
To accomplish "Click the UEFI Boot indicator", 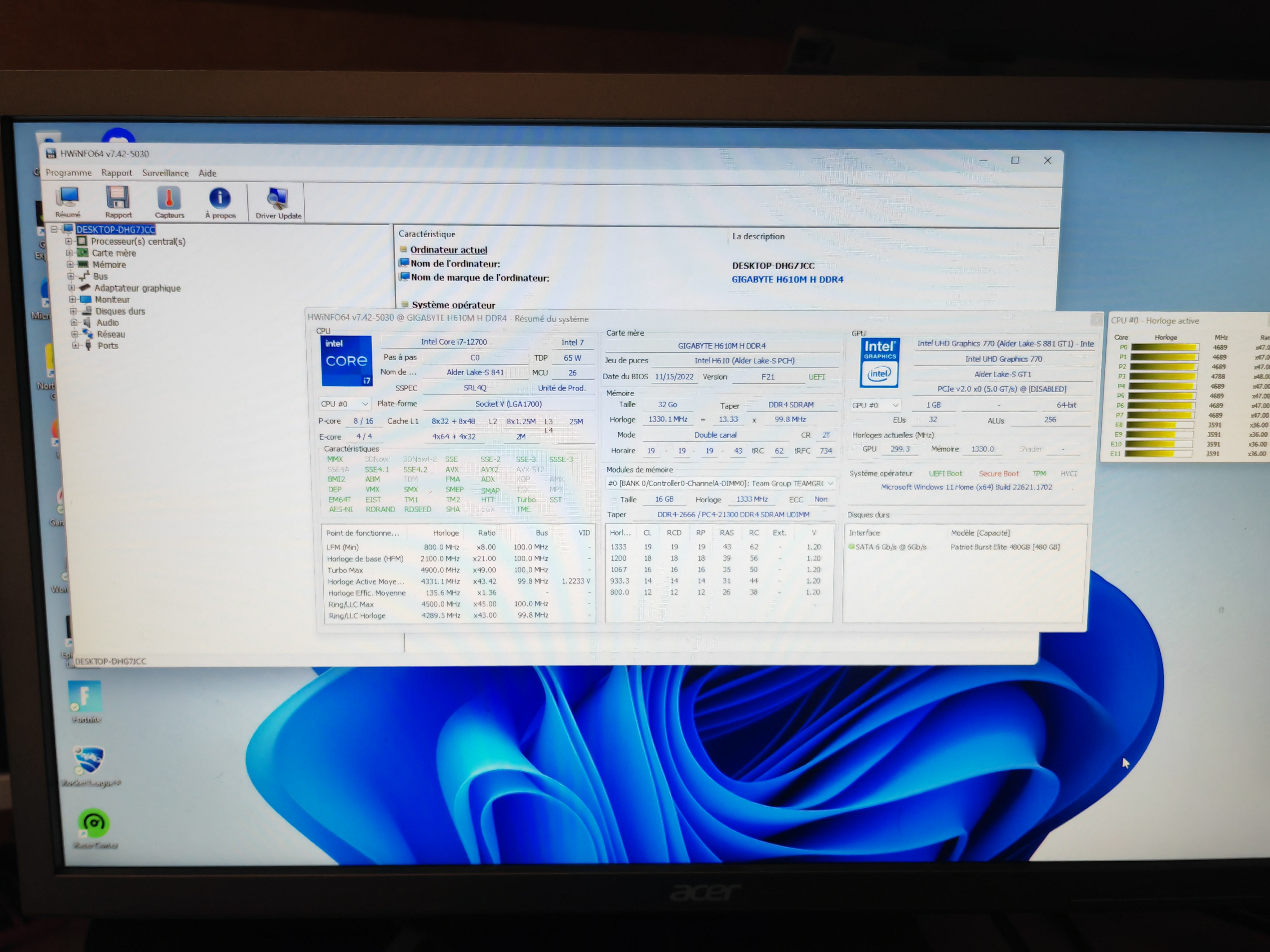I will [x=946, y=474].
